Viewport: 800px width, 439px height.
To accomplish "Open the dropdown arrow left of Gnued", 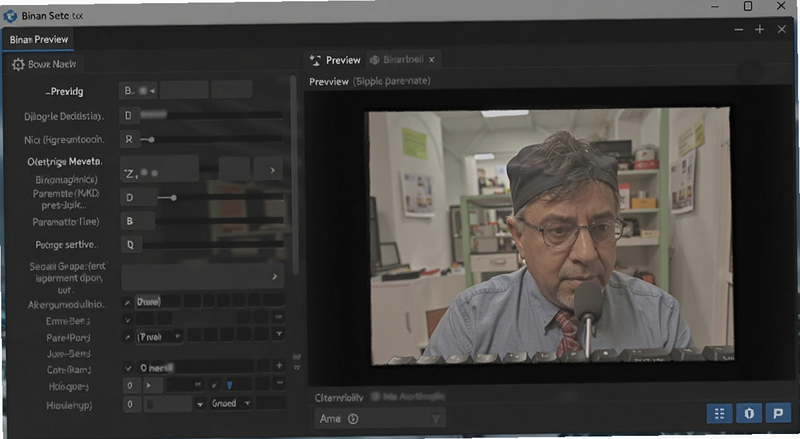I will click(200, 404).
